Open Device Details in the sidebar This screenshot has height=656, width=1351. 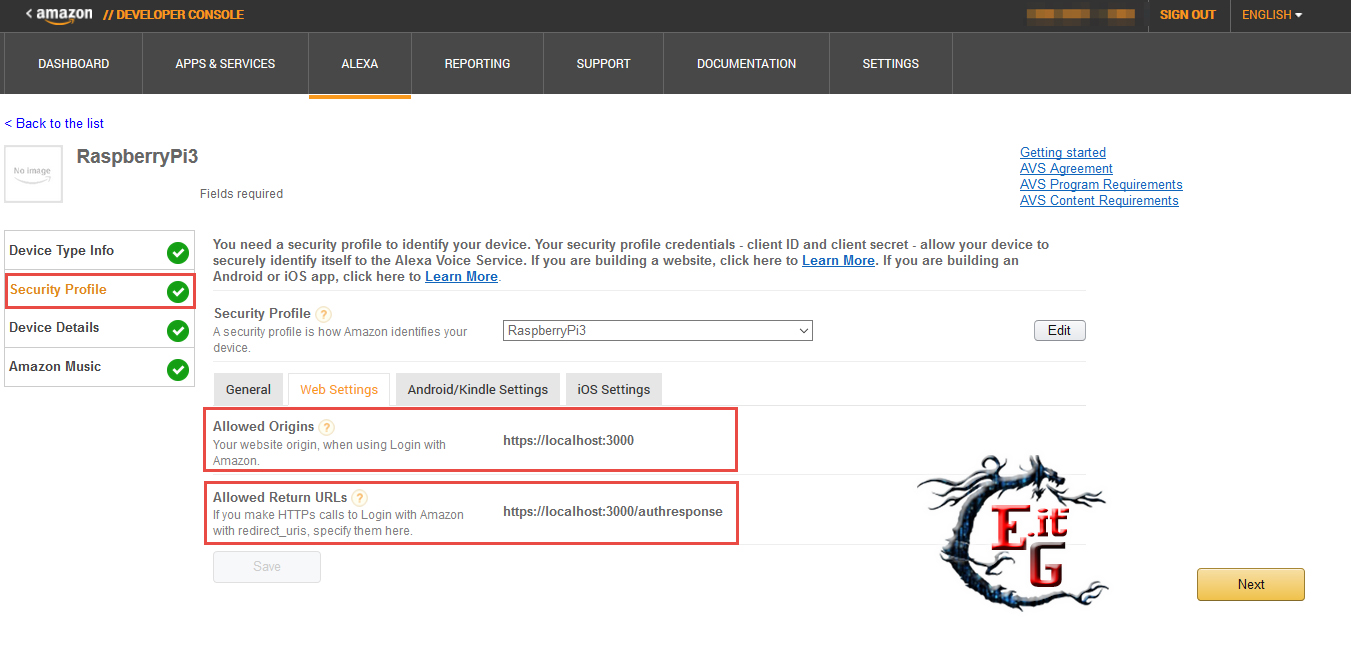click(x=99, y=328)
